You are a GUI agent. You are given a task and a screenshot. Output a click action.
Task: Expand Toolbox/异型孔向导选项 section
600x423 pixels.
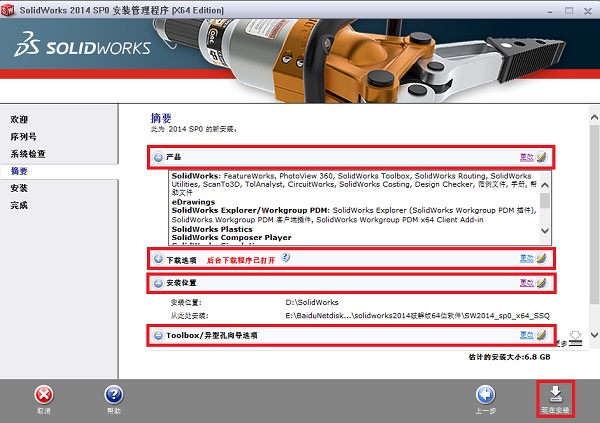pyautogui.click(x=158, y=336)
